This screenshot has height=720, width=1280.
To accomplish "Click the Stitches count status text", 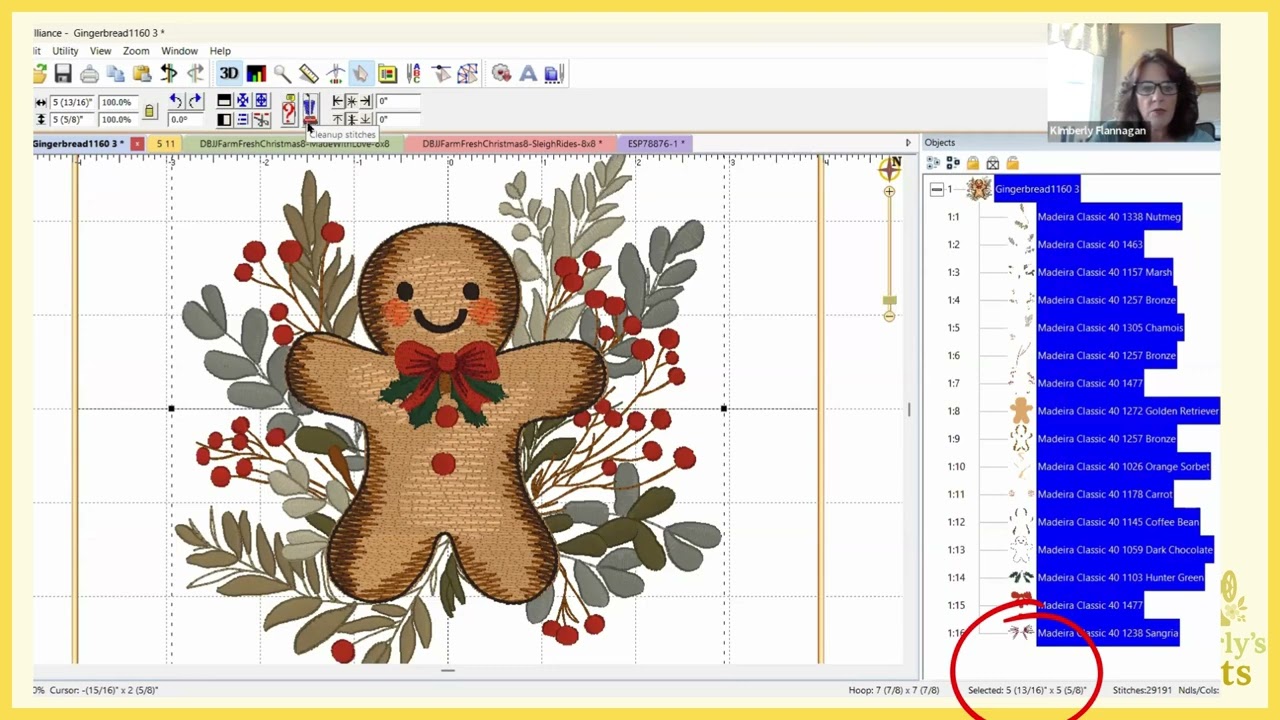I will (1142, 690).
